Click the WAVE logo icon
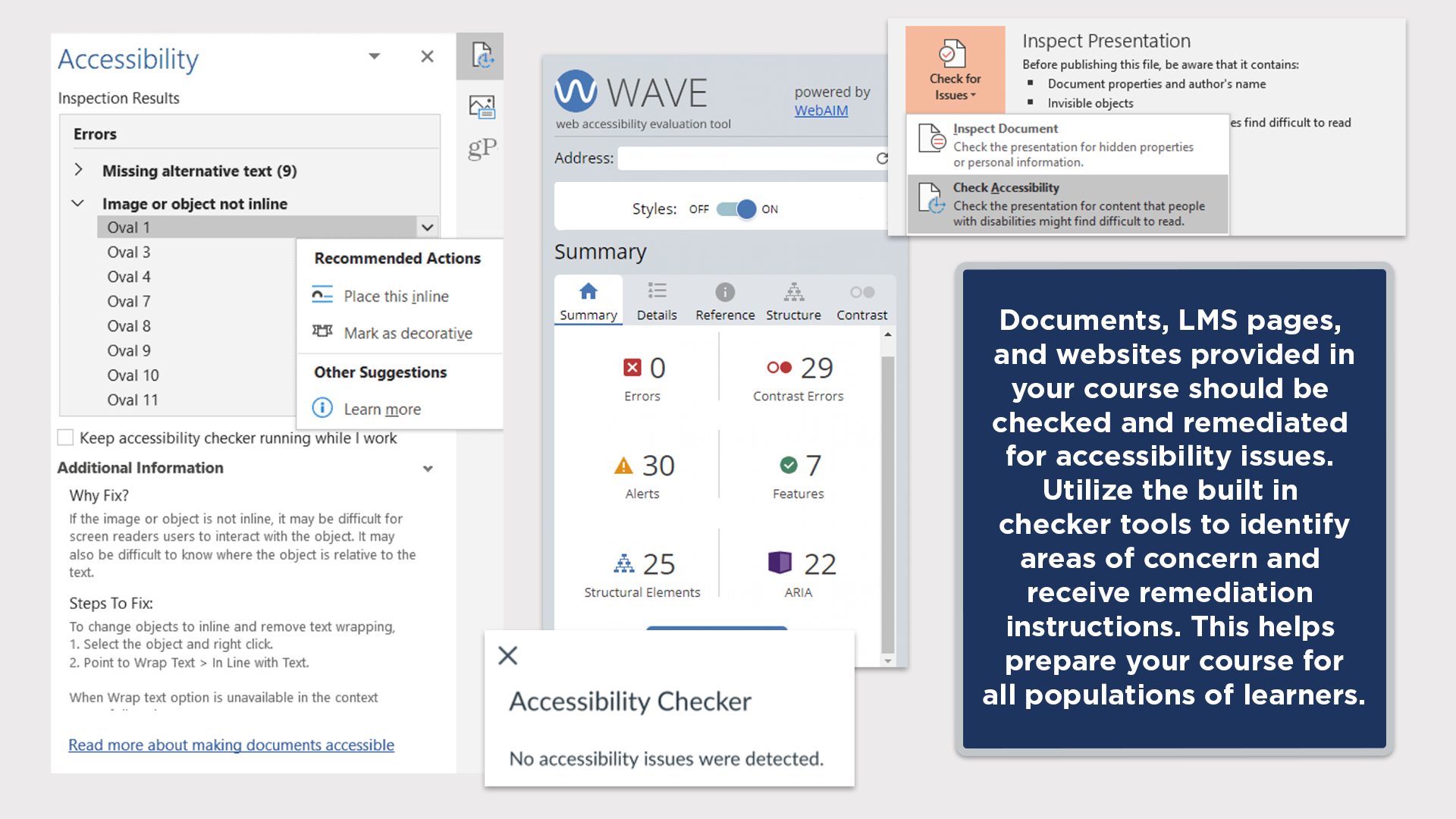This screenshot has height=819, width=1456. coord(576,92)
